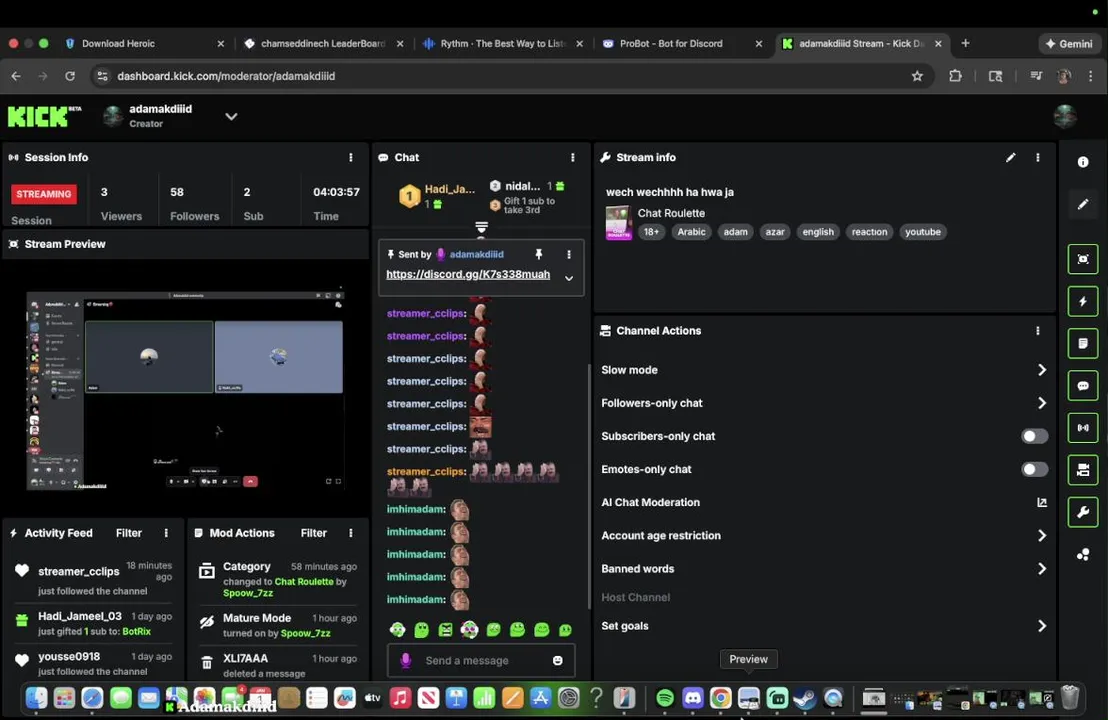This screenshot has height=720, width=1108.
Task: Open Mod Actions three-dot menu
Action: 350,533
